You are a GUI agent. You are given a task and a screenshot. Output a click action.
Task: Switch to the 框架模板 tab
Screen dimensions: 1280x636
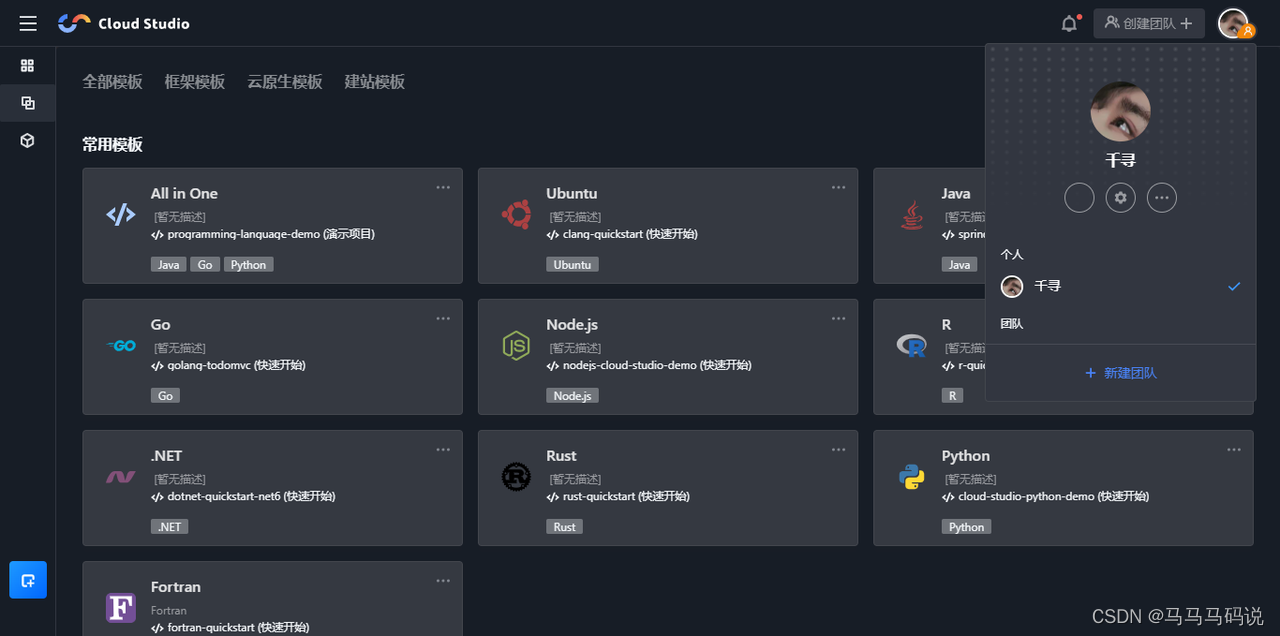(195, 82)
